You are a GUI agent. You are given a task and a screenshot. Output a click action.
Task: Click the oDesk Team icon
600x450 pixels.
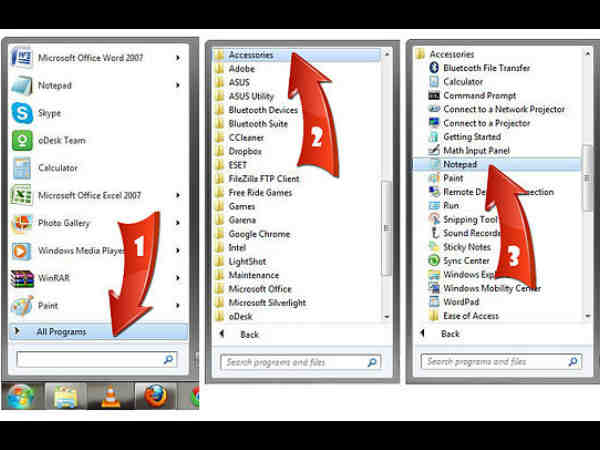[x=22, y=140]
